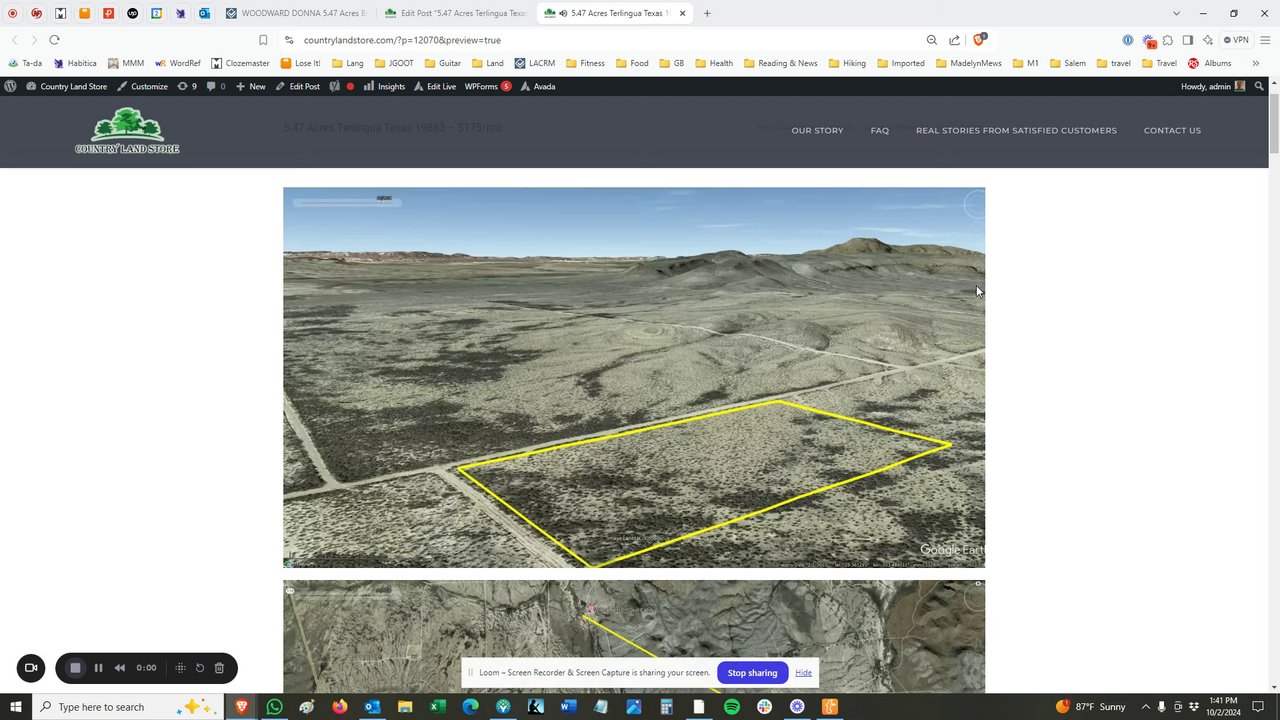
Task: Click the bookmark icon in the address bar
Action: (263, 40)
